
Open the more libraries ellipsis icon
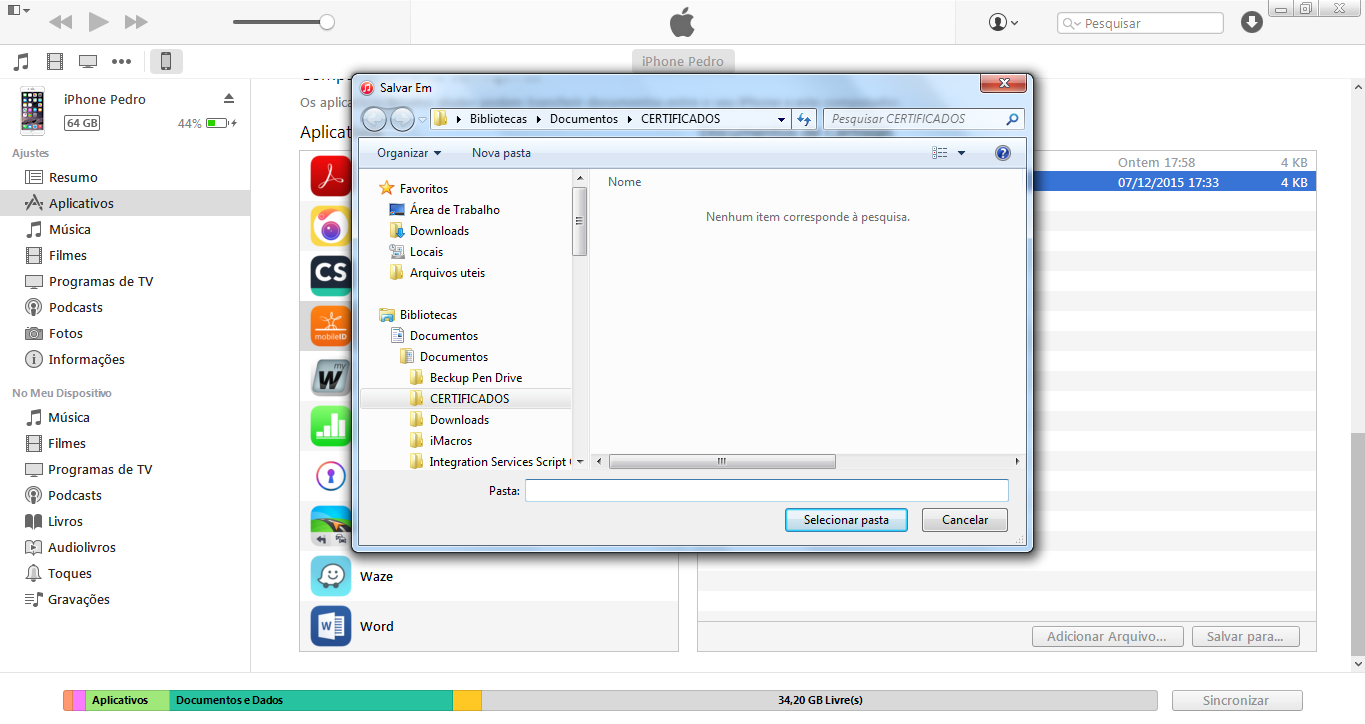click(x=122, y=62)
